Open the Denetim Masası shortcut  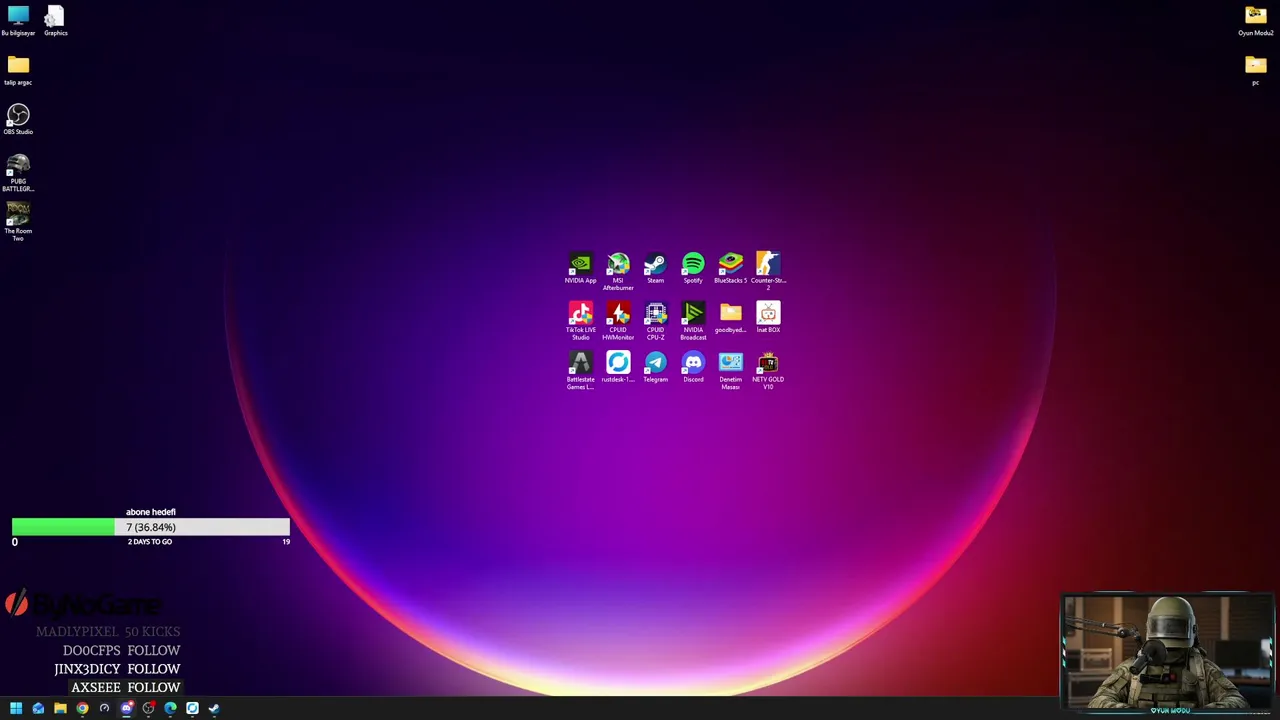[730, 371]
